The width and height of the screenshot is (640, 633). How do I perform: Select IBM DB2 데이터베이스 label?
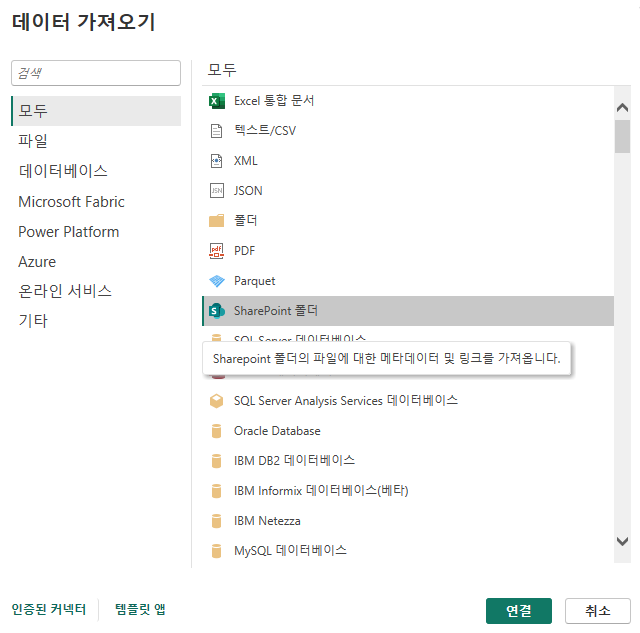(294, 461)
